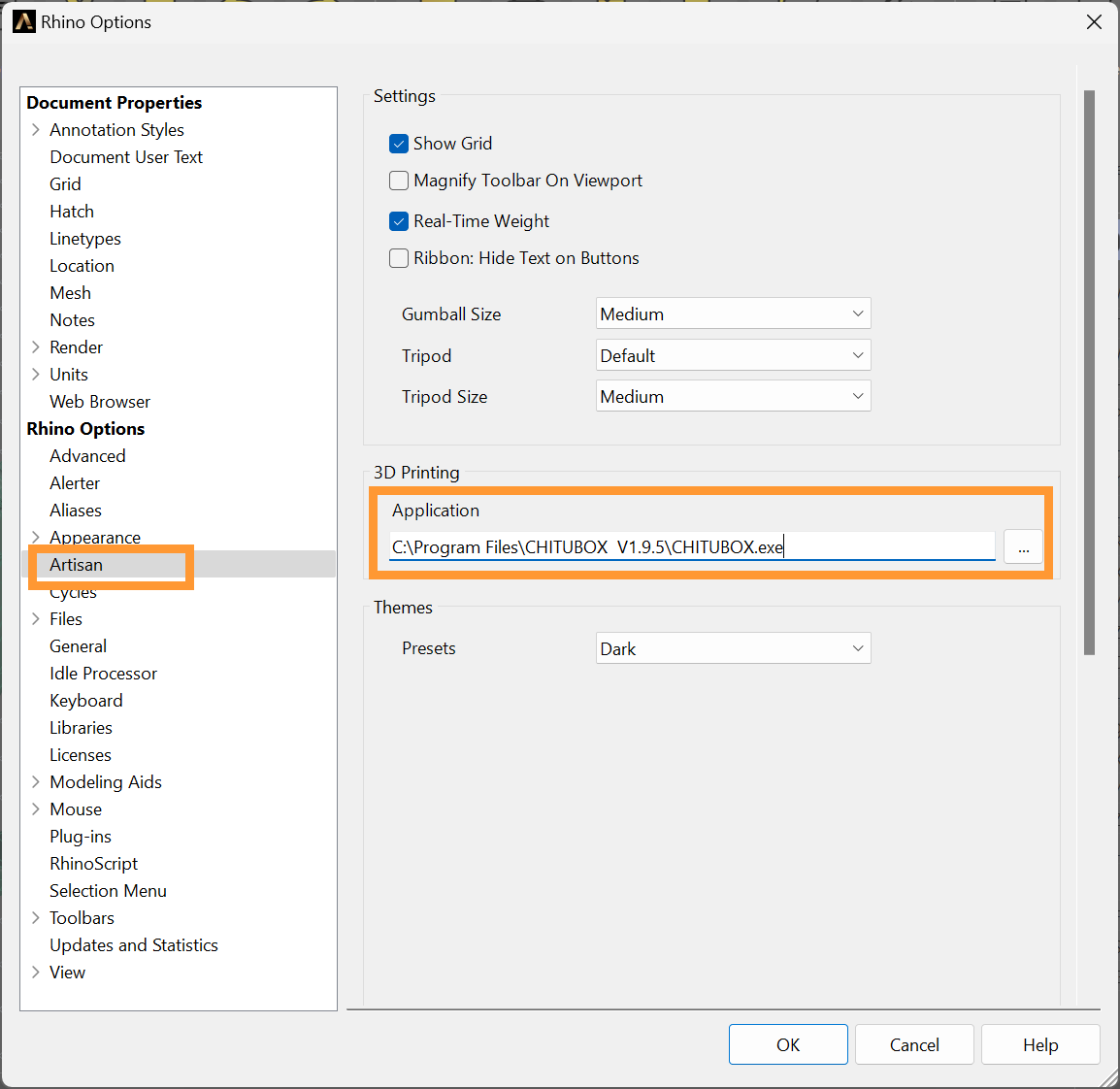Expand the Toolbars tree node
The width and height of the screenshot is (1120, 1089).
[36, 918]
